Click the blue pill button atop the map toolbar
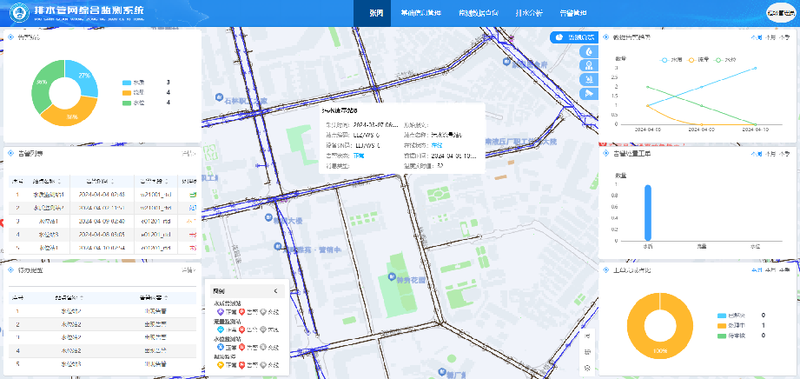The width and height of the screenshot is (800, 379). [573, 37]
